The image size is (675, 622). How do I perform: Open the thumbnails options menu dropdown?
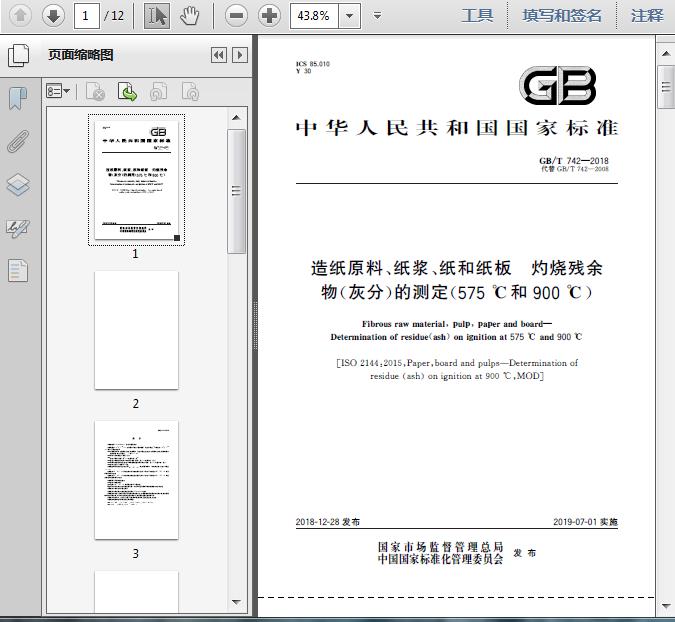[x=58, y=91]
